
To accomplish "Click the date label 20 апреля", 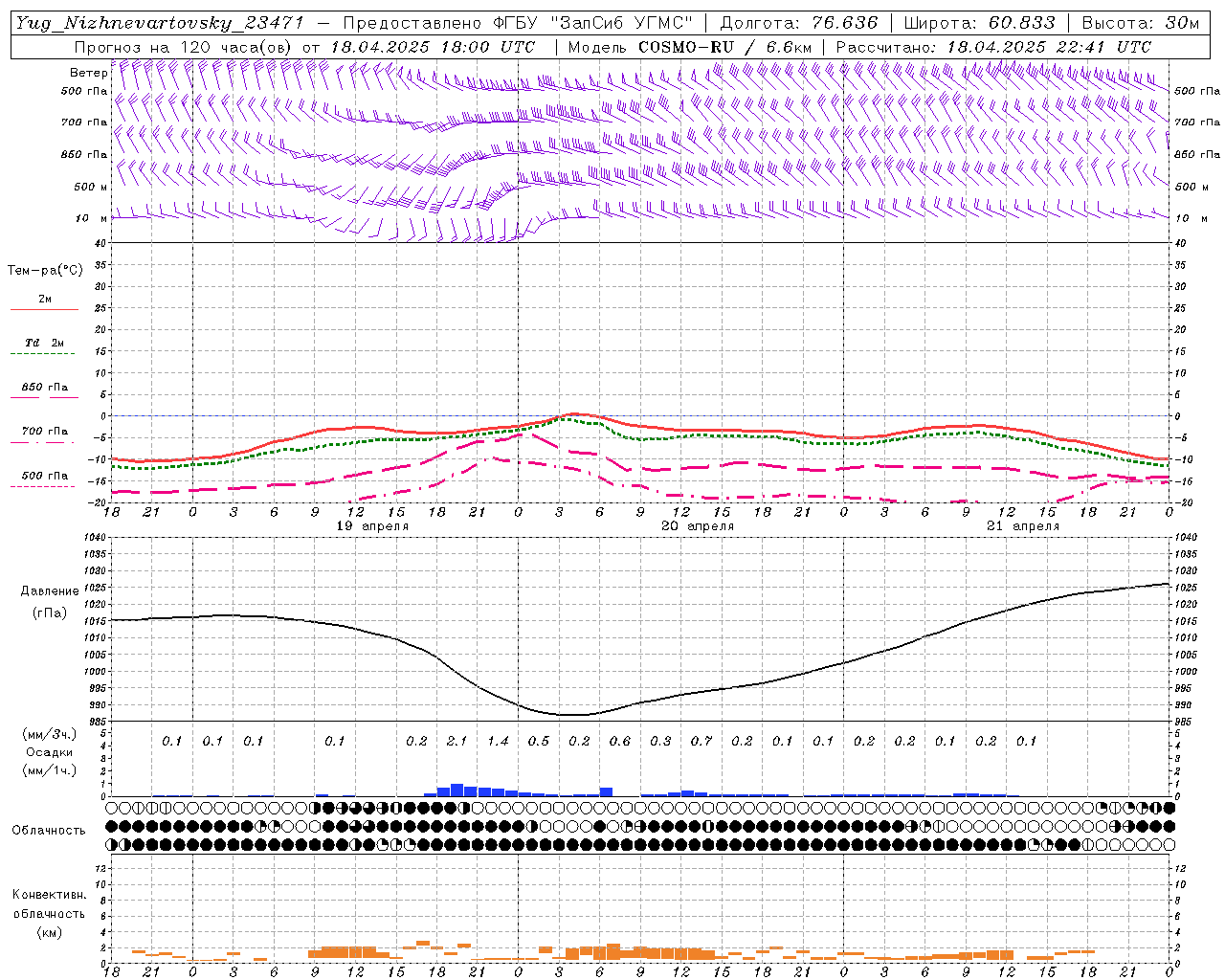I will click(698, 526).
